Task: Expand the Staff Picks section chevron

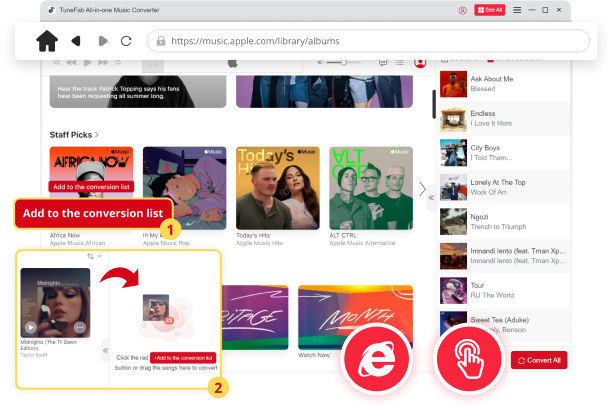Action: (97, 134)
